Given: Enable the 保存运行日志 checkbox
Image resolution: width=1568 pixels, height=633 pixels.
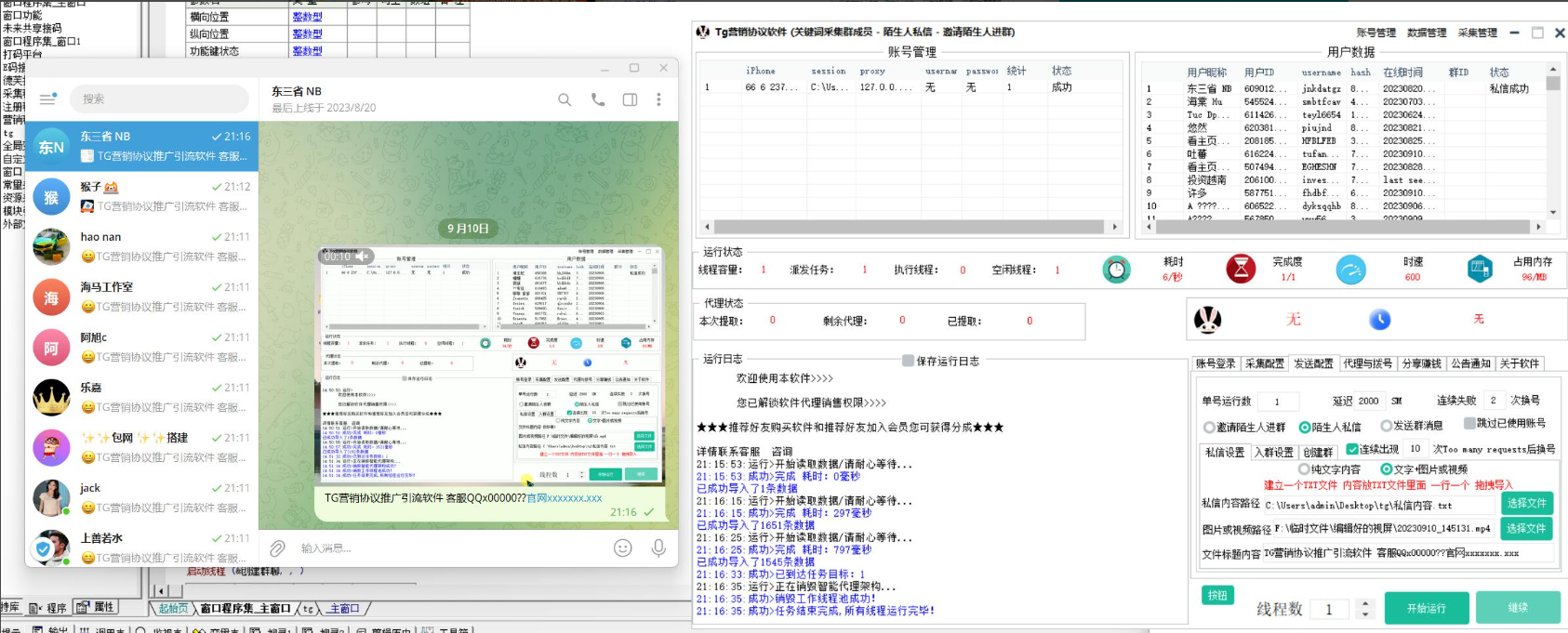Looking at the screenshot, I should pos(908,361).
